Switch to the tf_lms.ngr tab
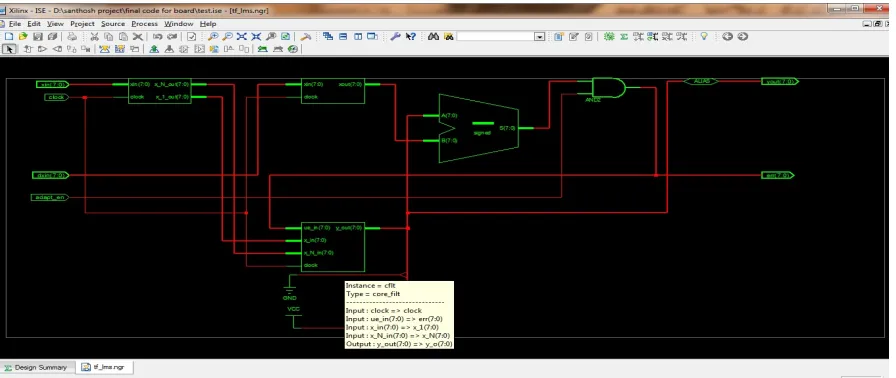Image resolution: width=896 pixels, height=378 pixels. (104, 367)
